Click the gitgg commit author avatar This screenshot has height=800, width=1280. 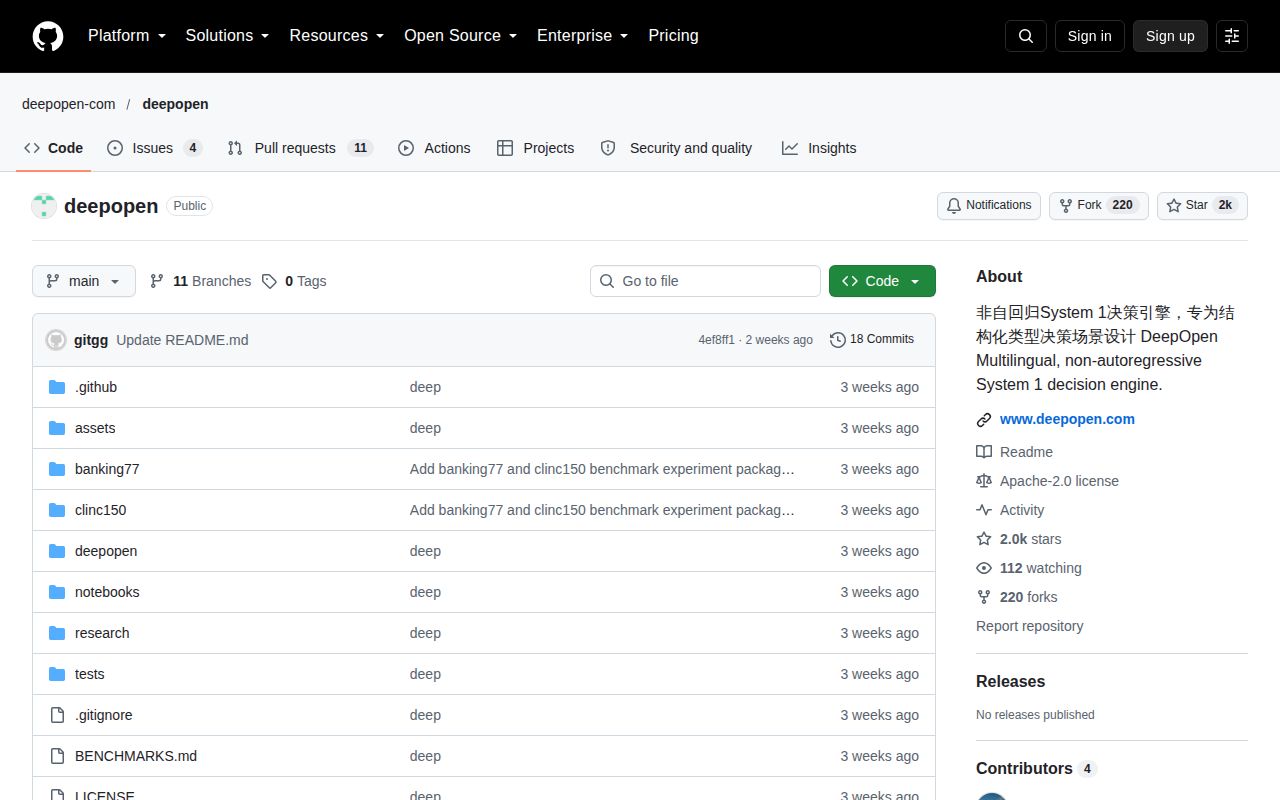[x=56, y=340]
